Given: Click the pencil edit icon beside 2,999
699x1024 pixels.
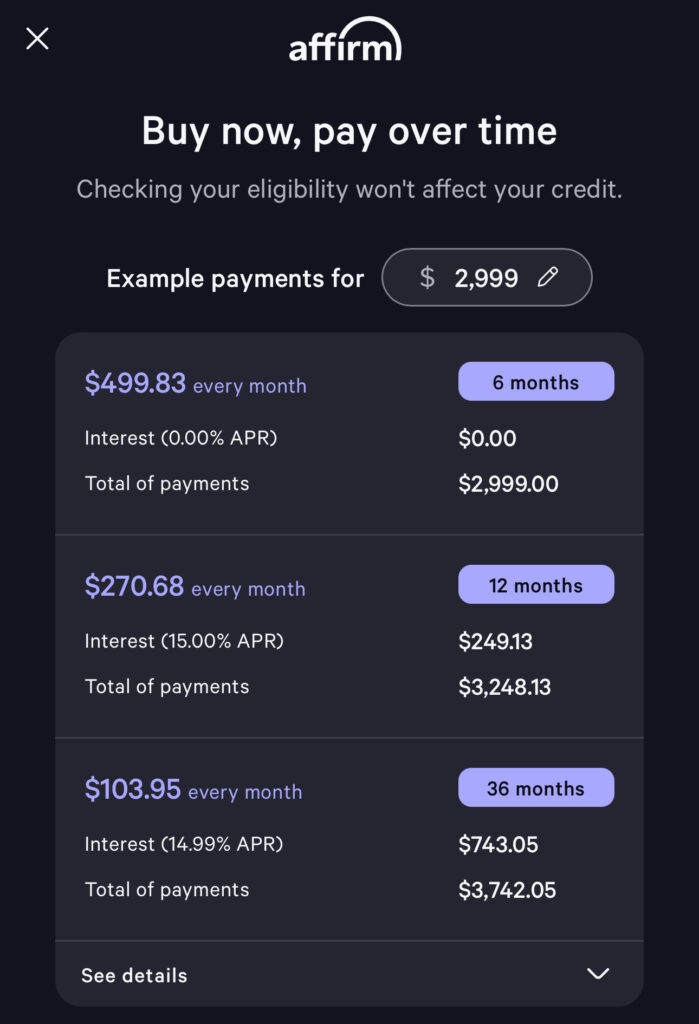Looking at the screenshot, I should (x=547, y=278).
